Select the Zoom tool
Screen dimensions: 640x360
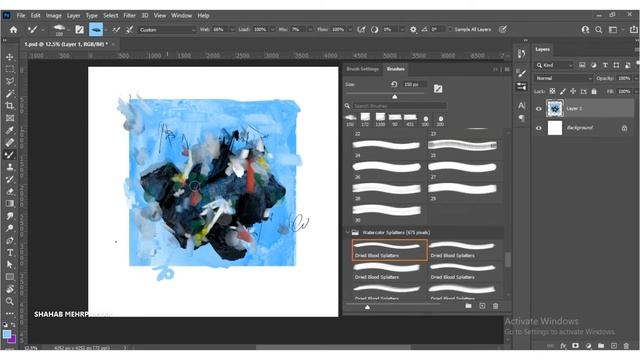pyautogui.click(x=9, y=301)
